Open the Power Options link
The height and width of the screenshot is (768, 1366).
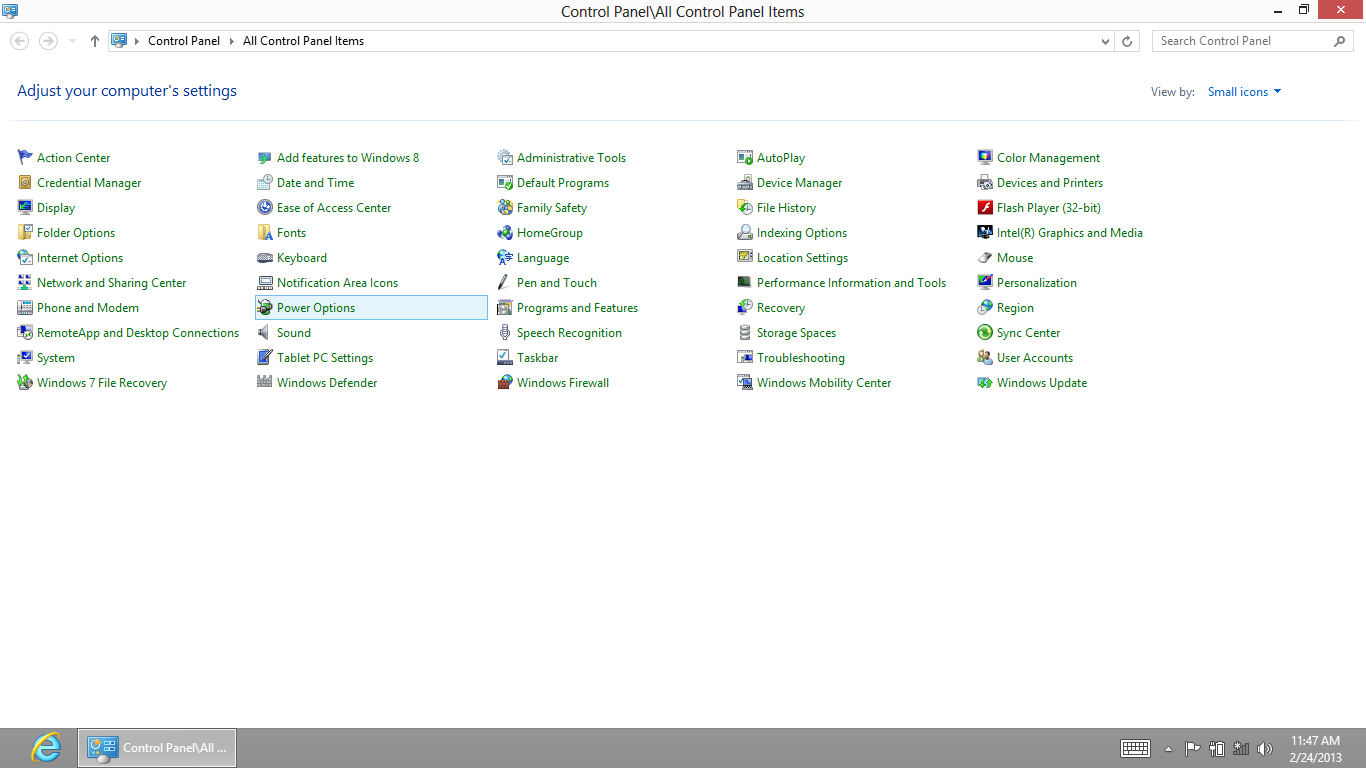click(x=316, y=308)
